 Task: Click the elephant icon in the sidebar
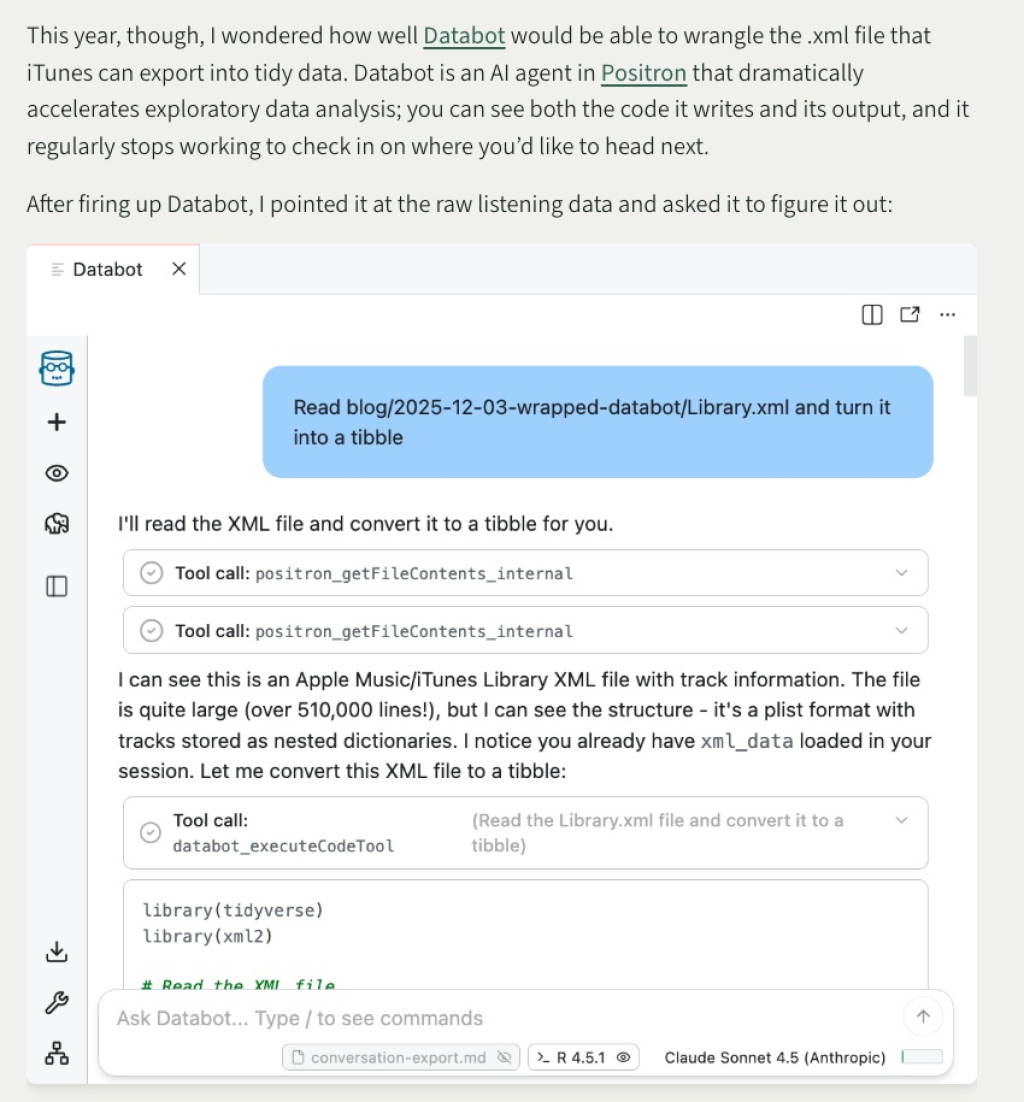click(57, 524)
